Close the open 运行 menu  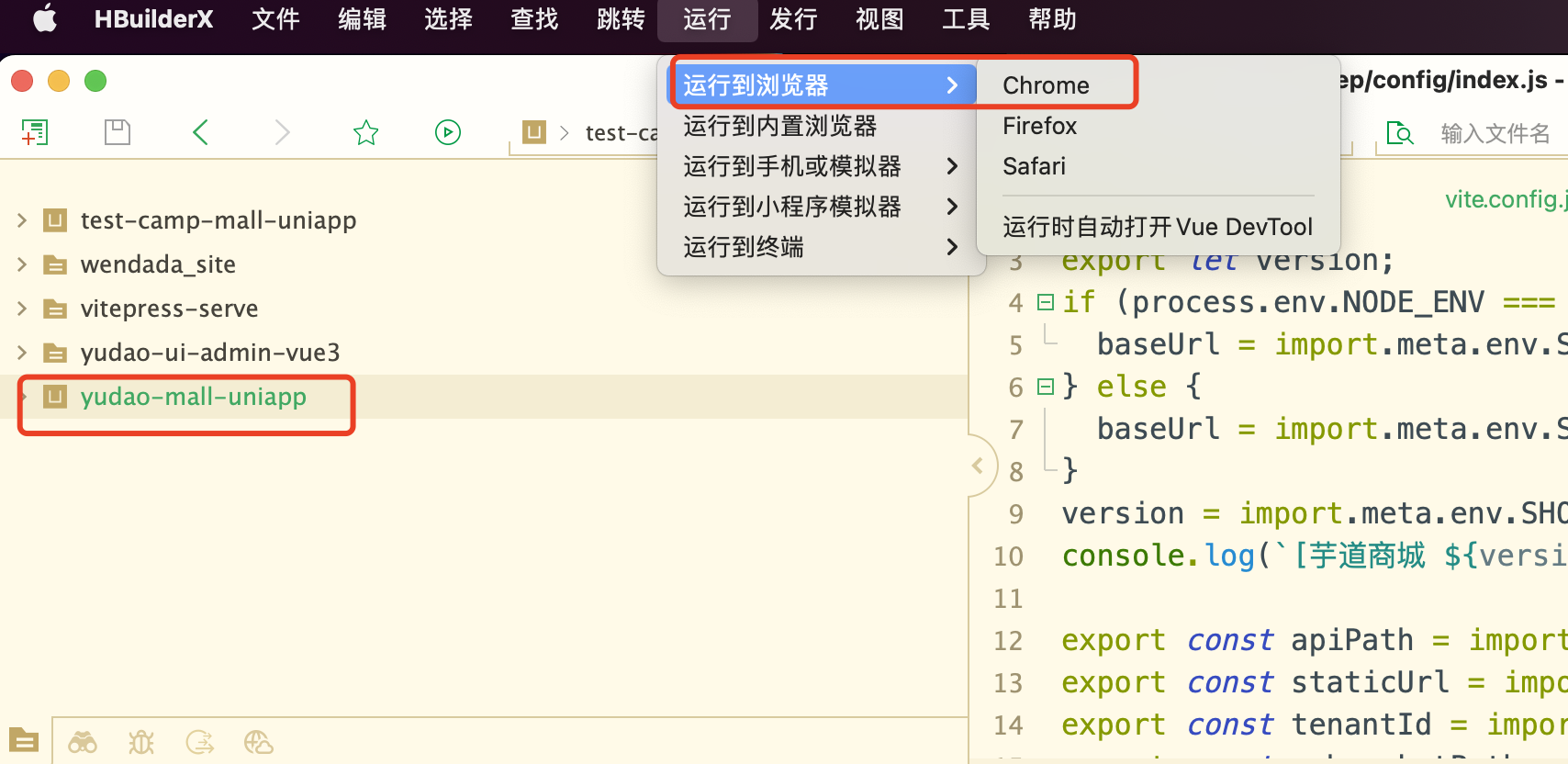point(707,18)
